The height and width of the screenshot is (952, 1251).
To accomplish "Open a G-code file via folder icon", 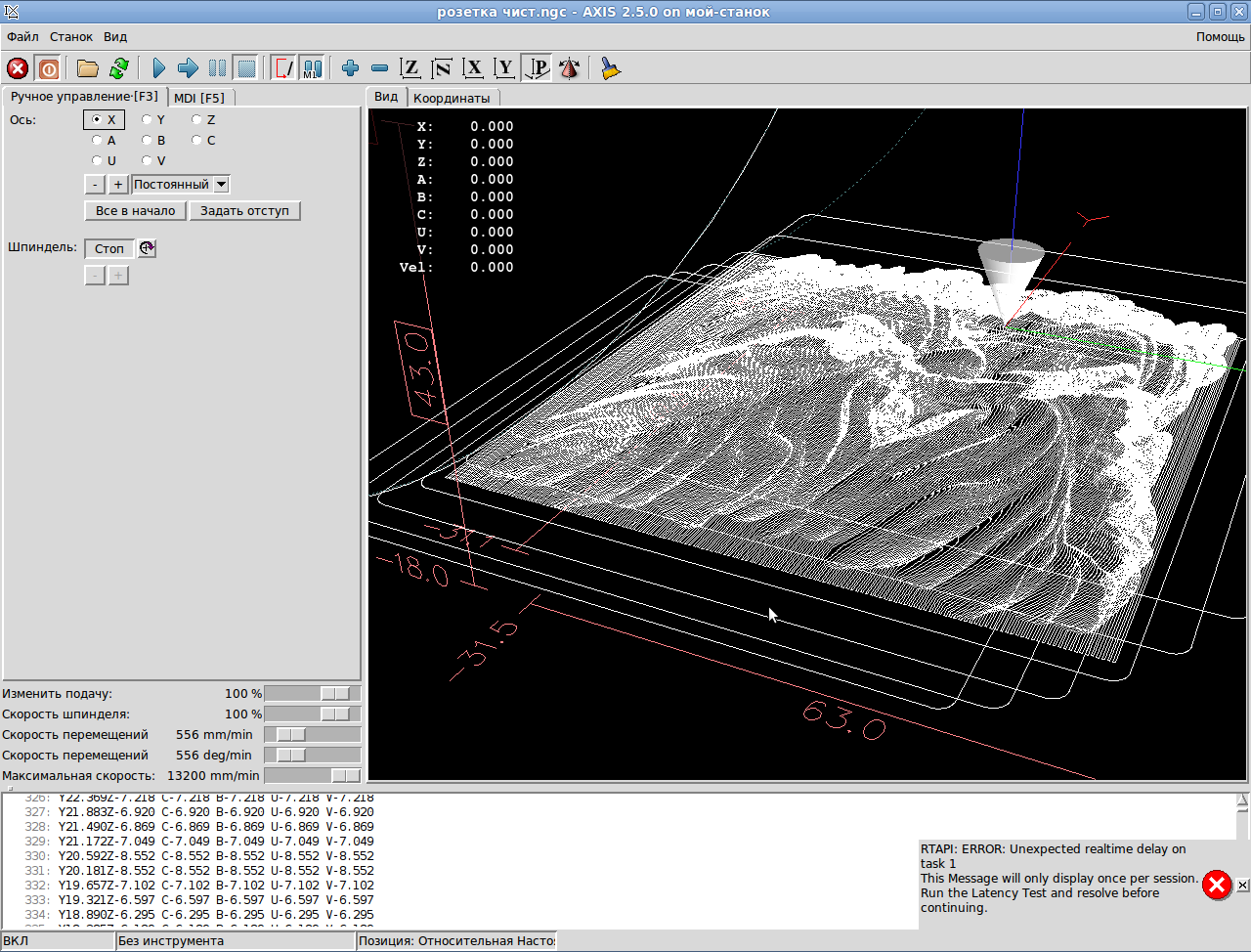I will click(x=88, y=68).
